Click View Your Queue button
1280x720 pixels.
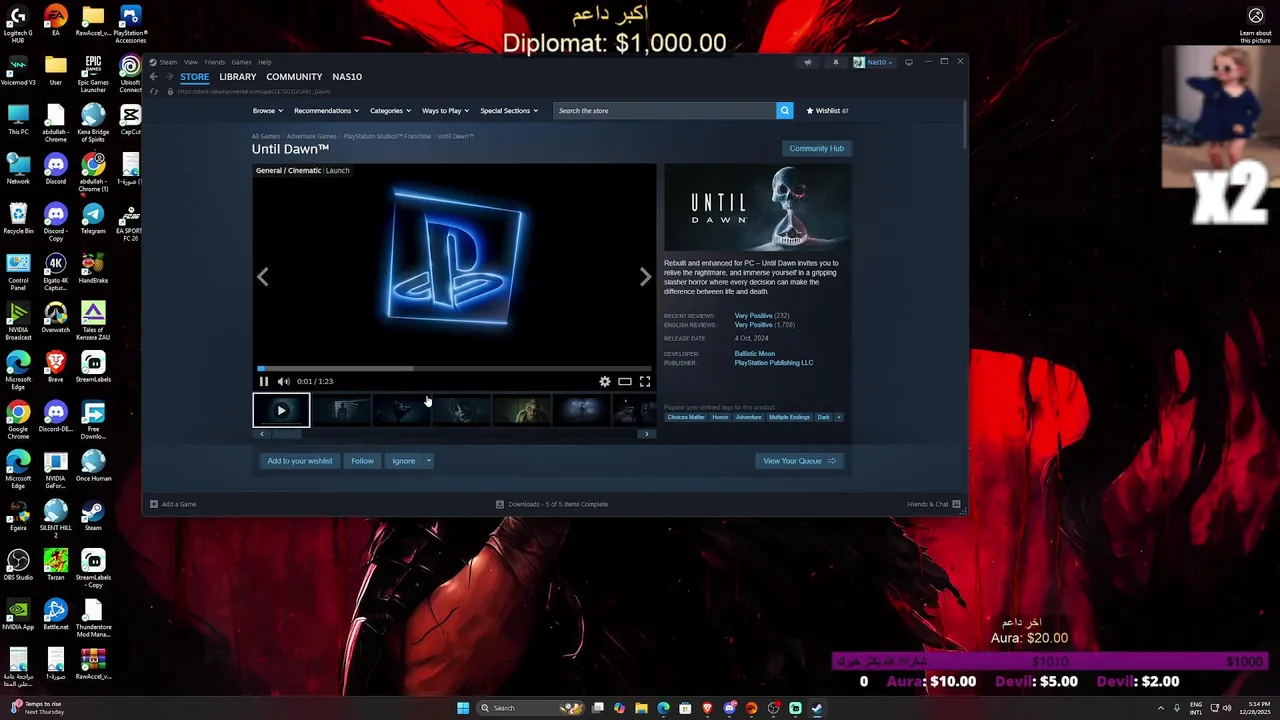click(800, 461)
